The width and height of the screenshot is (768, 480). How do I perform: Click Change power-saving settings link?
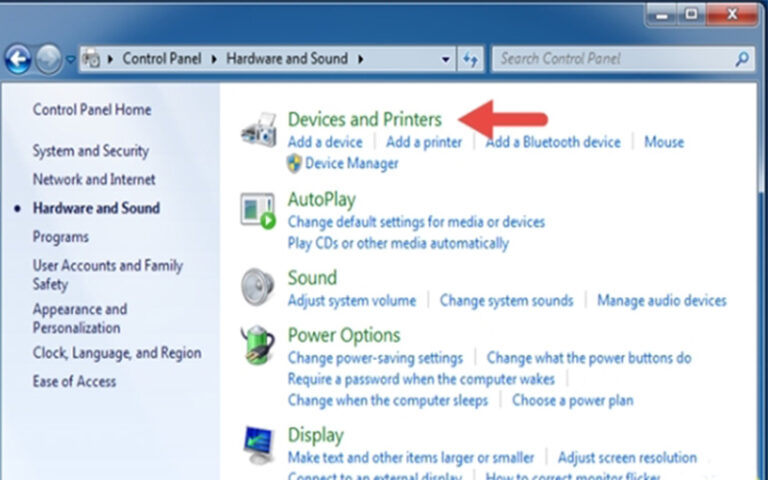pyautogui.click(x=375, y=358)
